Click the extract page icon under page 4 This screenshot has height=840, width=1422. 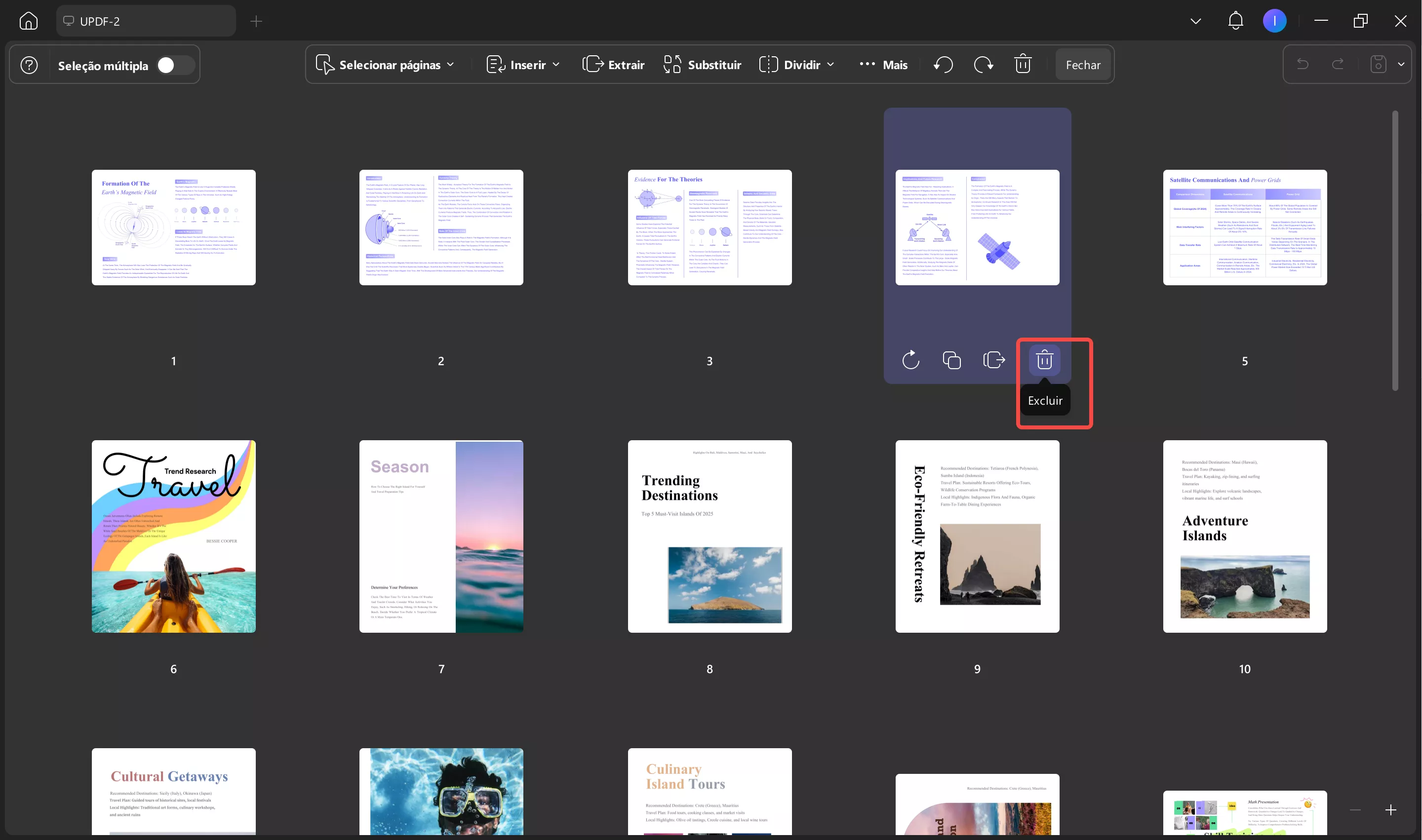(x=994, y=360)
